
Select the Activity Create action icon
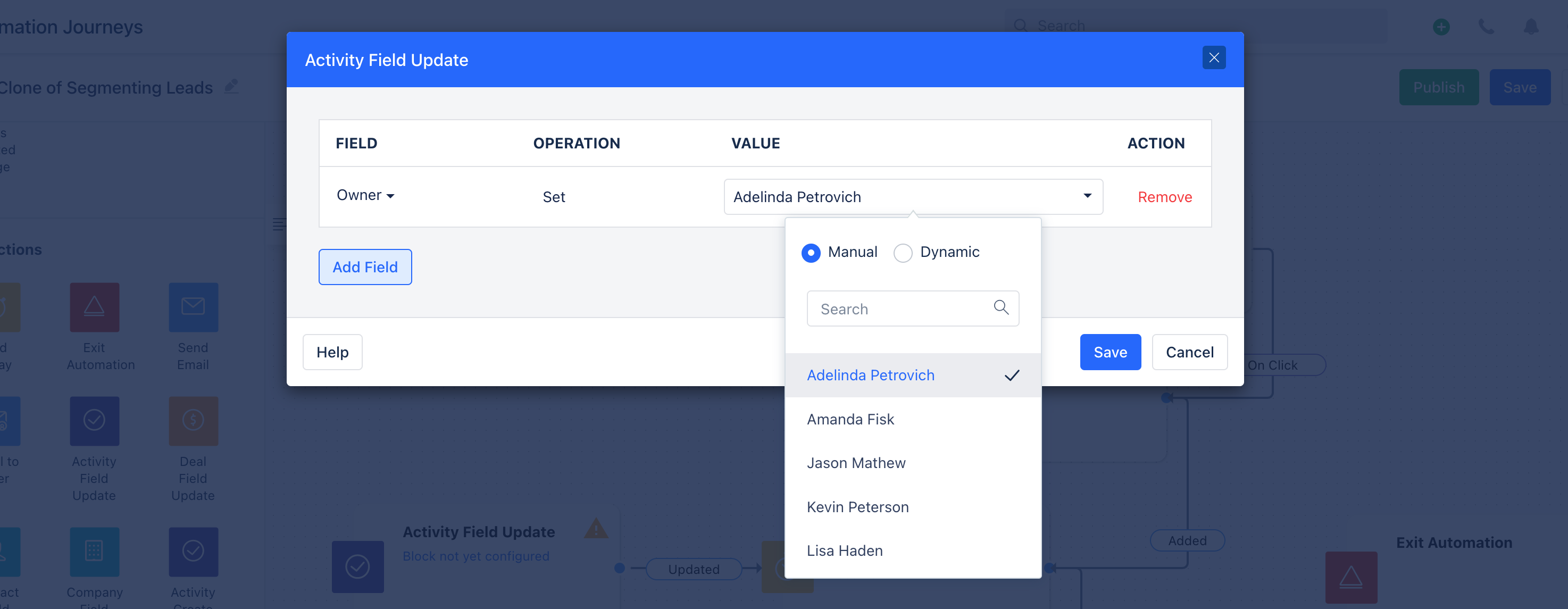(193, 552)
